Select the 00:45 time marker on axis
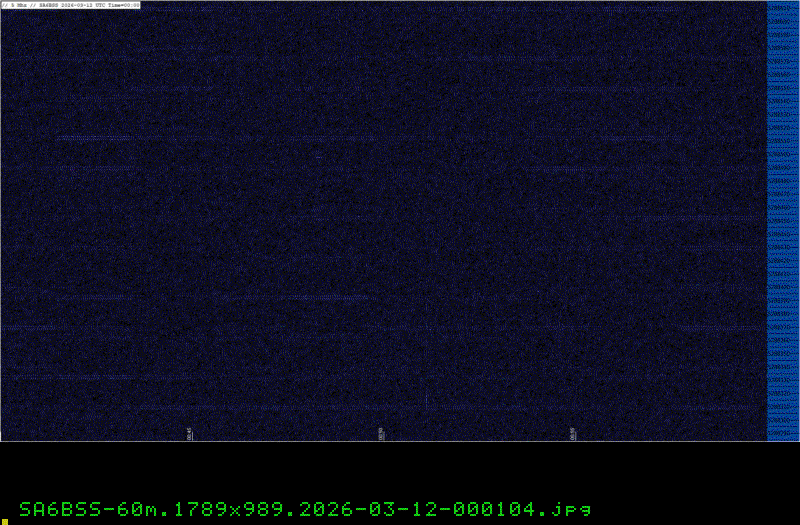Image resolution: width=800 pixels, height=525 pixels. 190,434
